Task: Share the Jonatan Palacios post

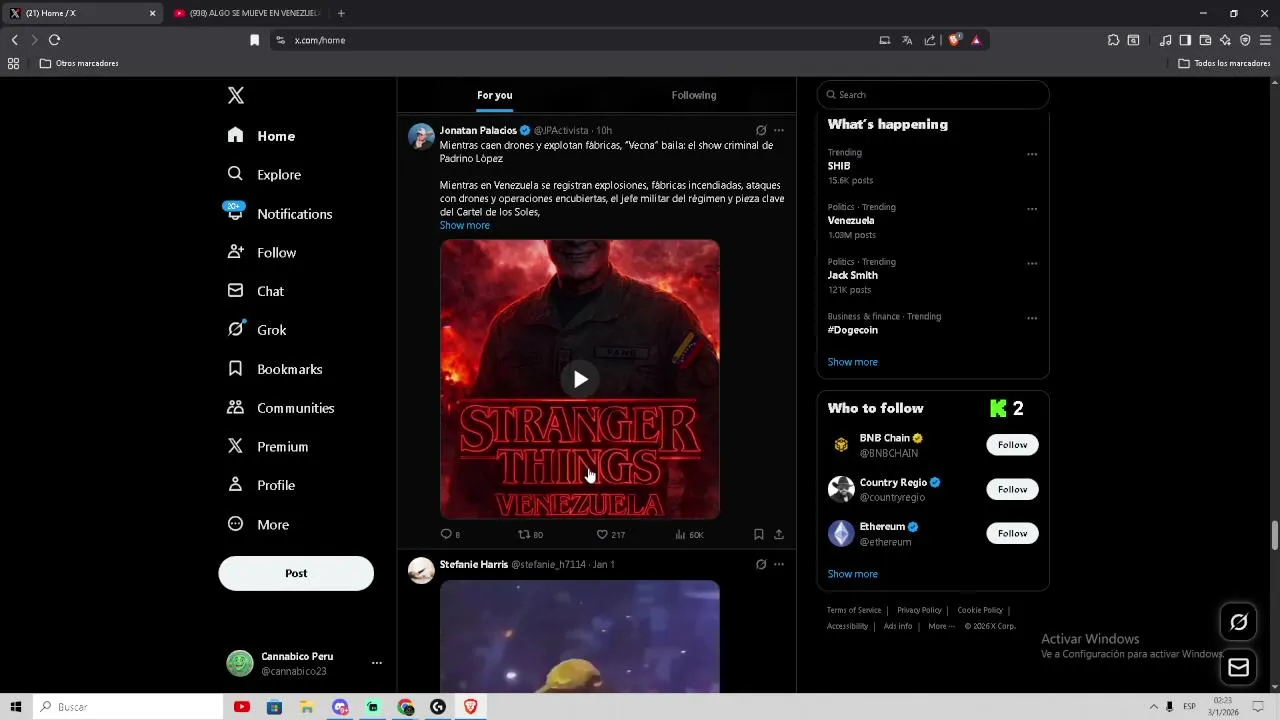Action: point(779,534)
